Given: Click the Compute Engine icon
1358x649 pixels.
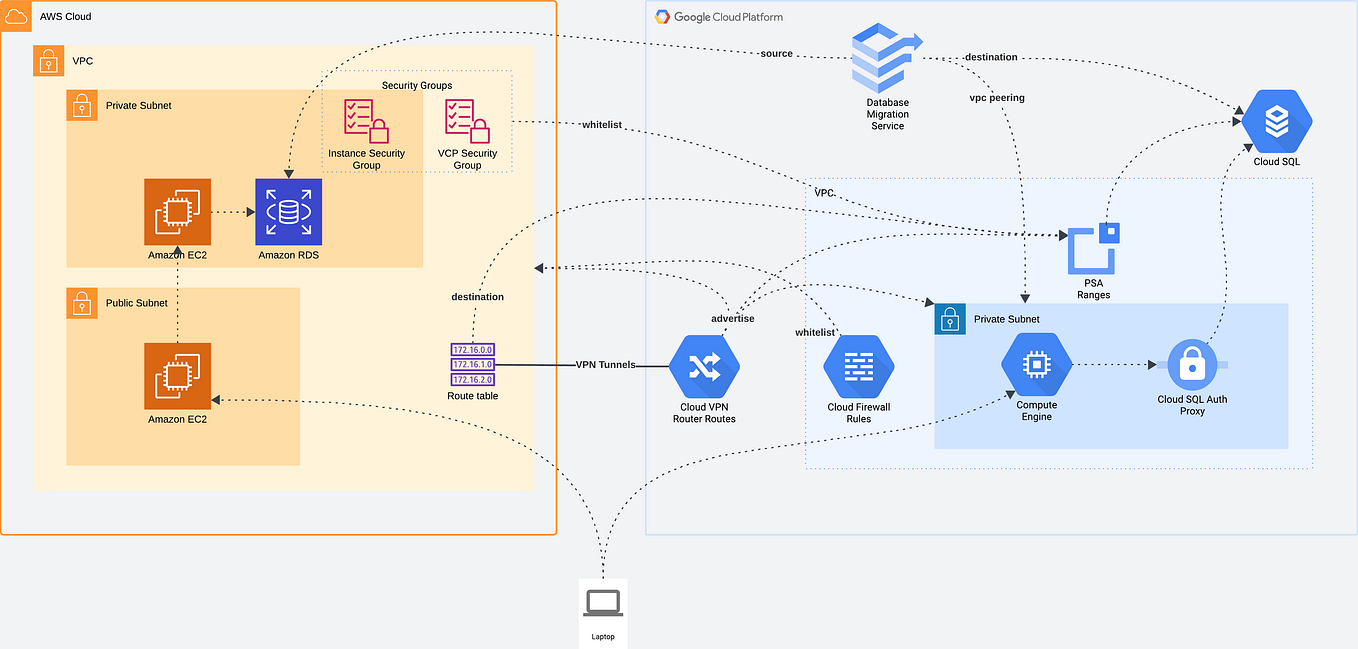Looking at the screenshot, I should click(x=1036, y=364).
